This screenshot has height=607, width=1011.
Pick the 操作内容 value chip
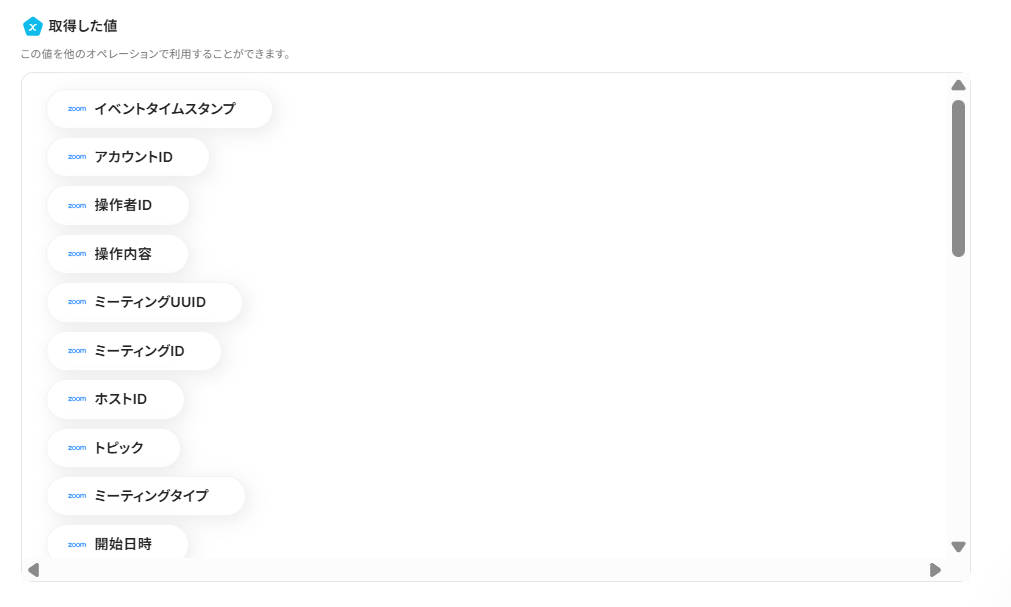(118, 254)
